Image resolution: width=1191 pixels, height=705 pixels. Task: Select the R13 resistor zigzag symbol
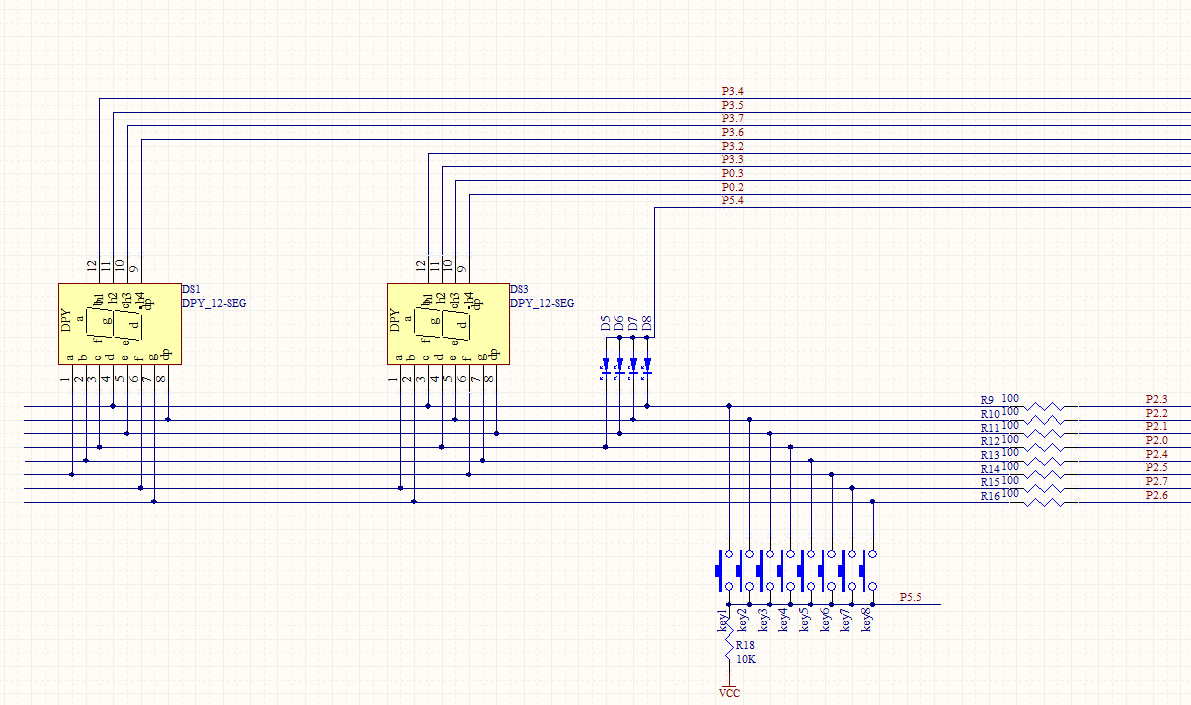point(1045,461)
